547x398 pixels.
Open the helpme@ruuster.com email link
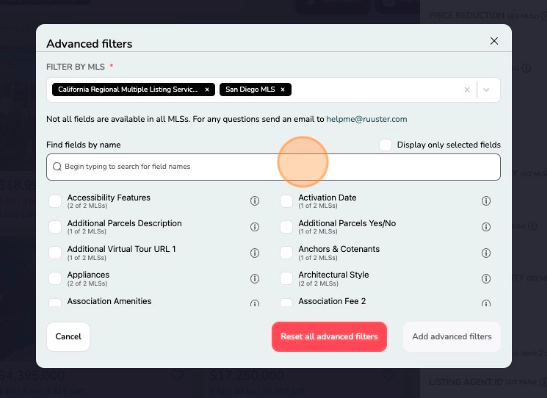point(367,119)
